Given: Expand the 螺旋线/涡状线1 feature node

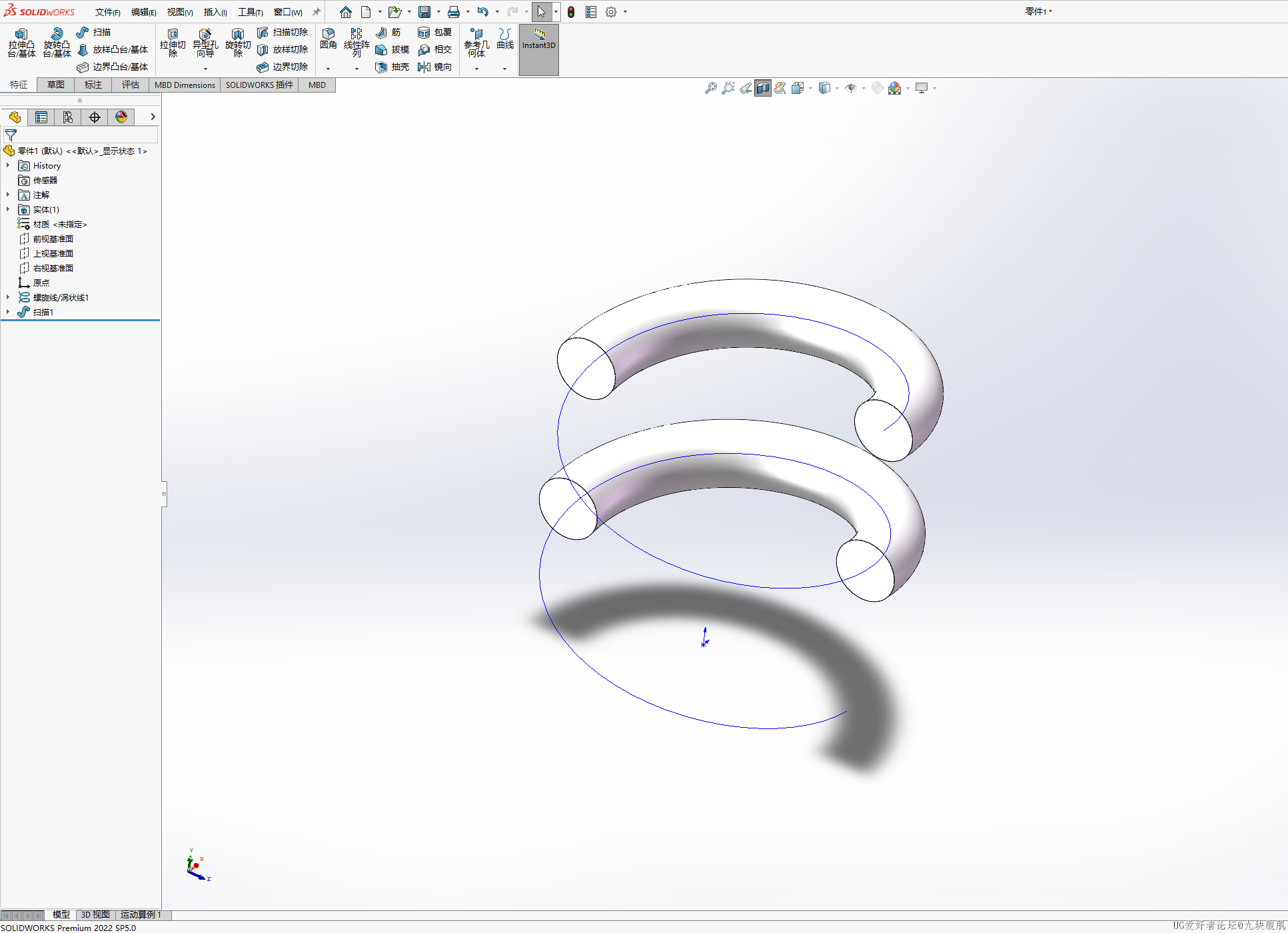Looking at the screenshot, I should [8, 297].
